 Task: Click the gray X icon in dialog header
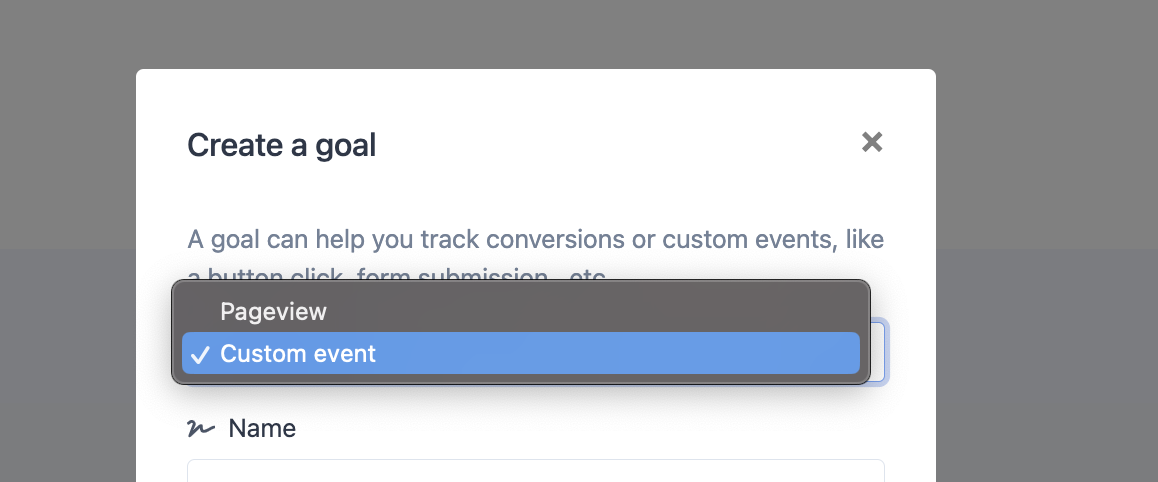coord(872,142)
